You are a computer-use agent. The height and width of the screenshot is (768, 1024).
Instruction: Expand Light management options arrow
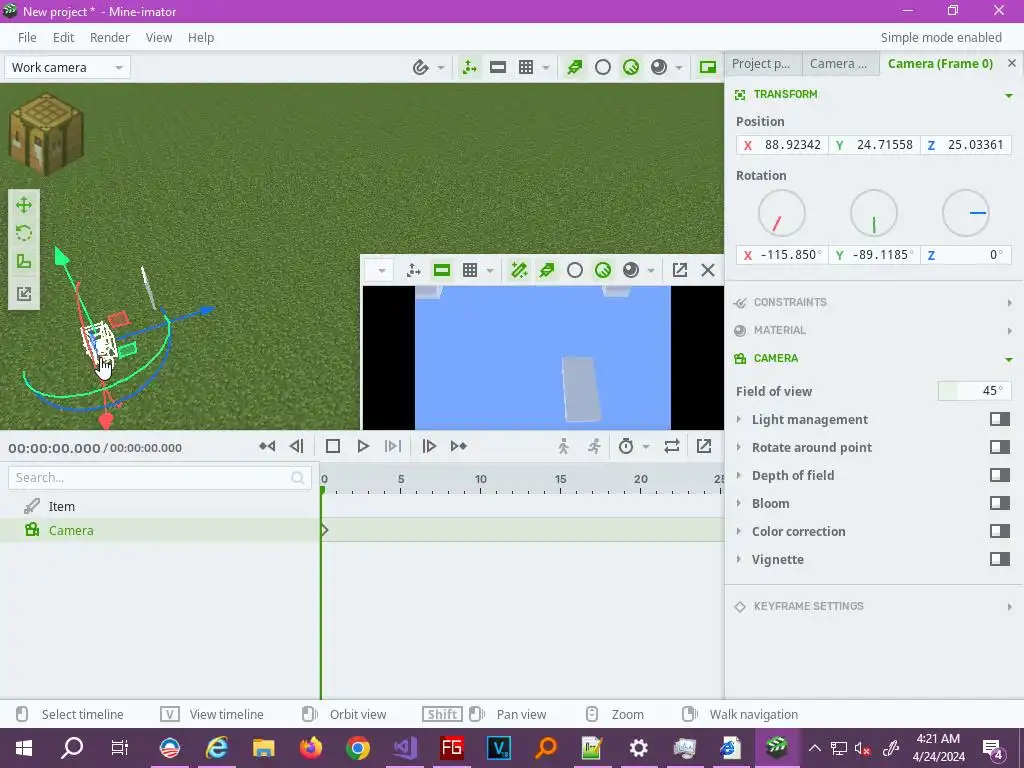point(739,419)
